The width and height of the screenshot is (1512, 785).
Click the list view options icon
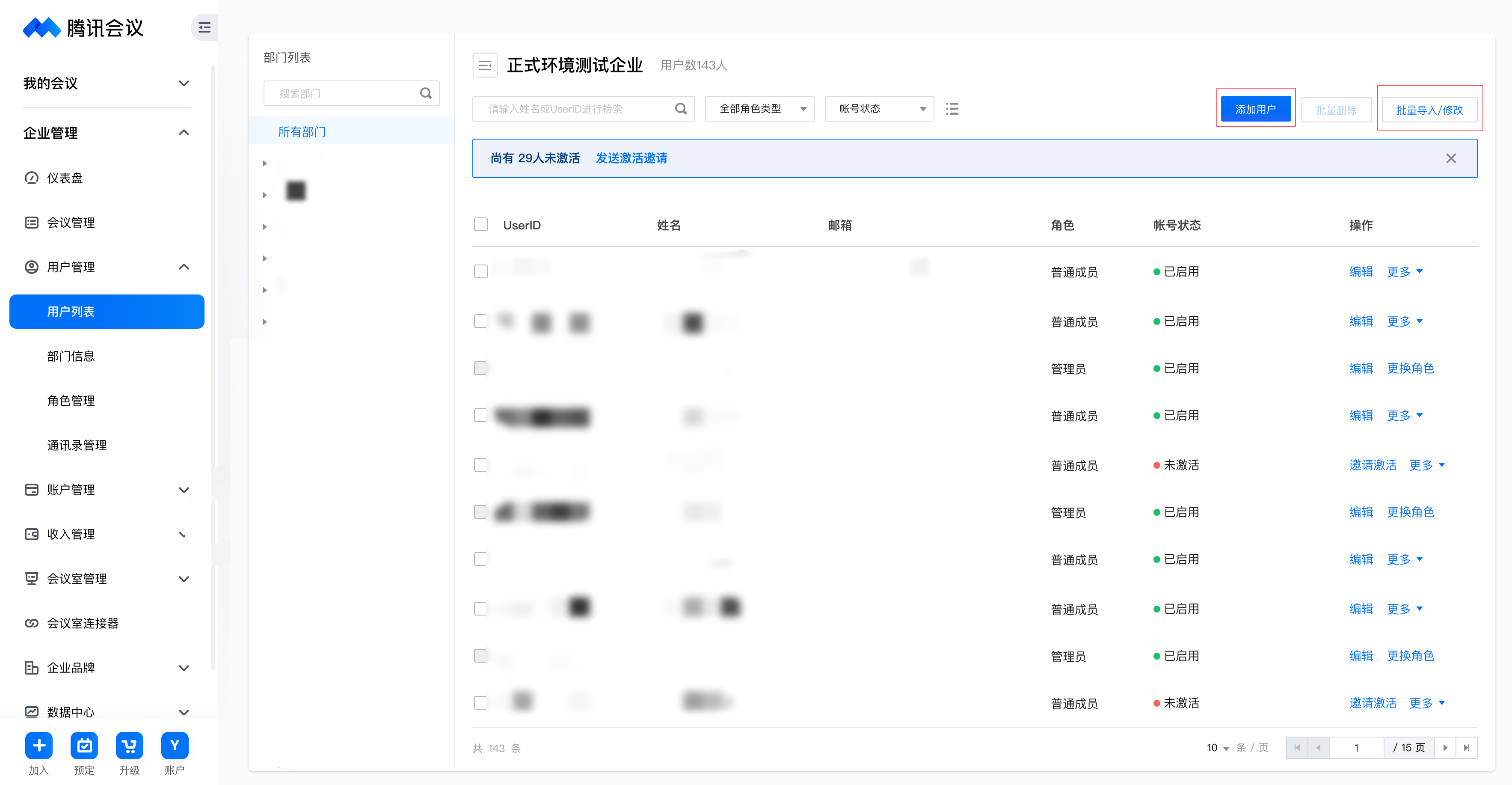pyautogui.click(x=952, y=109)
